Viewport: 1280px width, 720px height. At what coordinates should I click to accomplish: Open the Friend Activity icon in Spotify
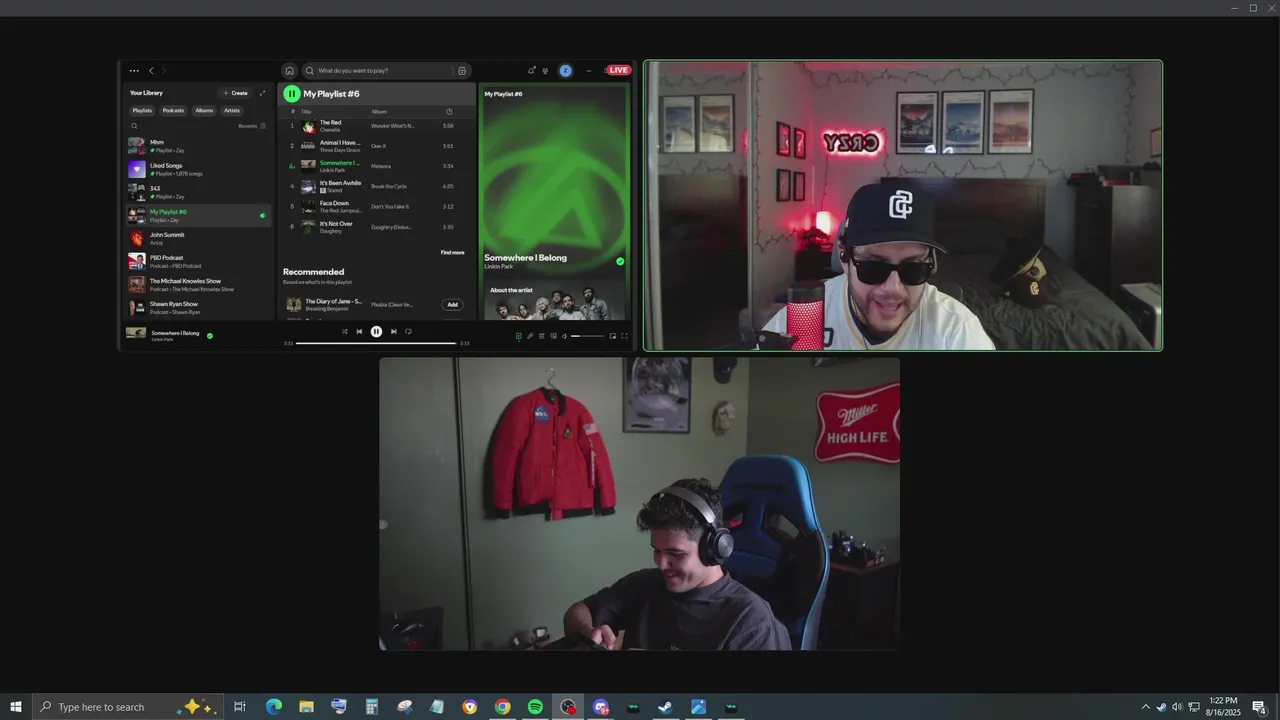(x=545, y=71)
